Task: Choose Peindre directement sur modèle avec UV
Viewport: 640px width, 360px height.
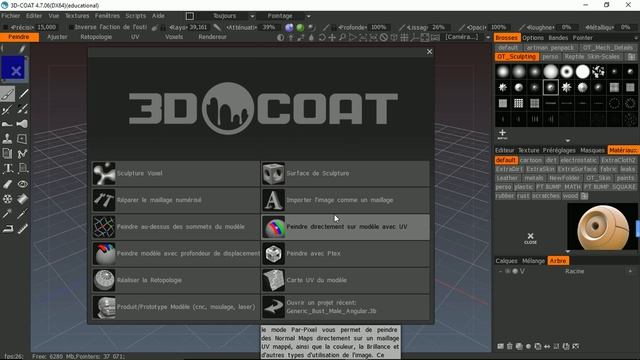Action: click(345, 227)
